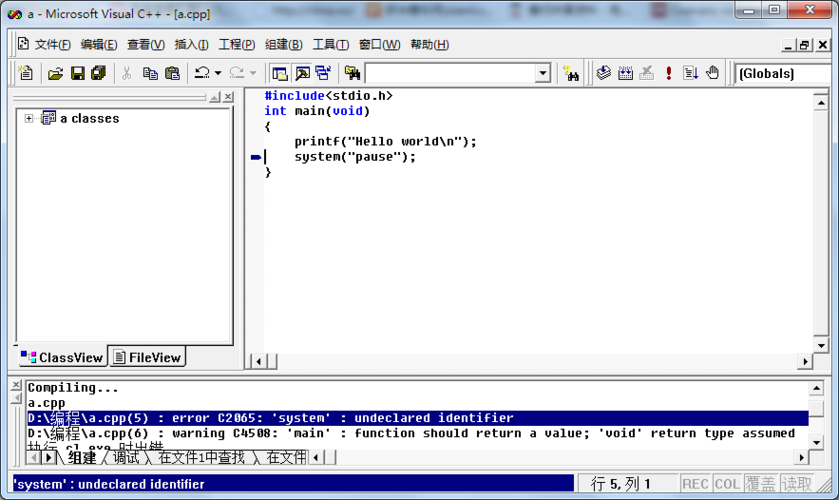Click the Save All icon
This screenshot has width=839, height=500.
click(x=98, y=73)
